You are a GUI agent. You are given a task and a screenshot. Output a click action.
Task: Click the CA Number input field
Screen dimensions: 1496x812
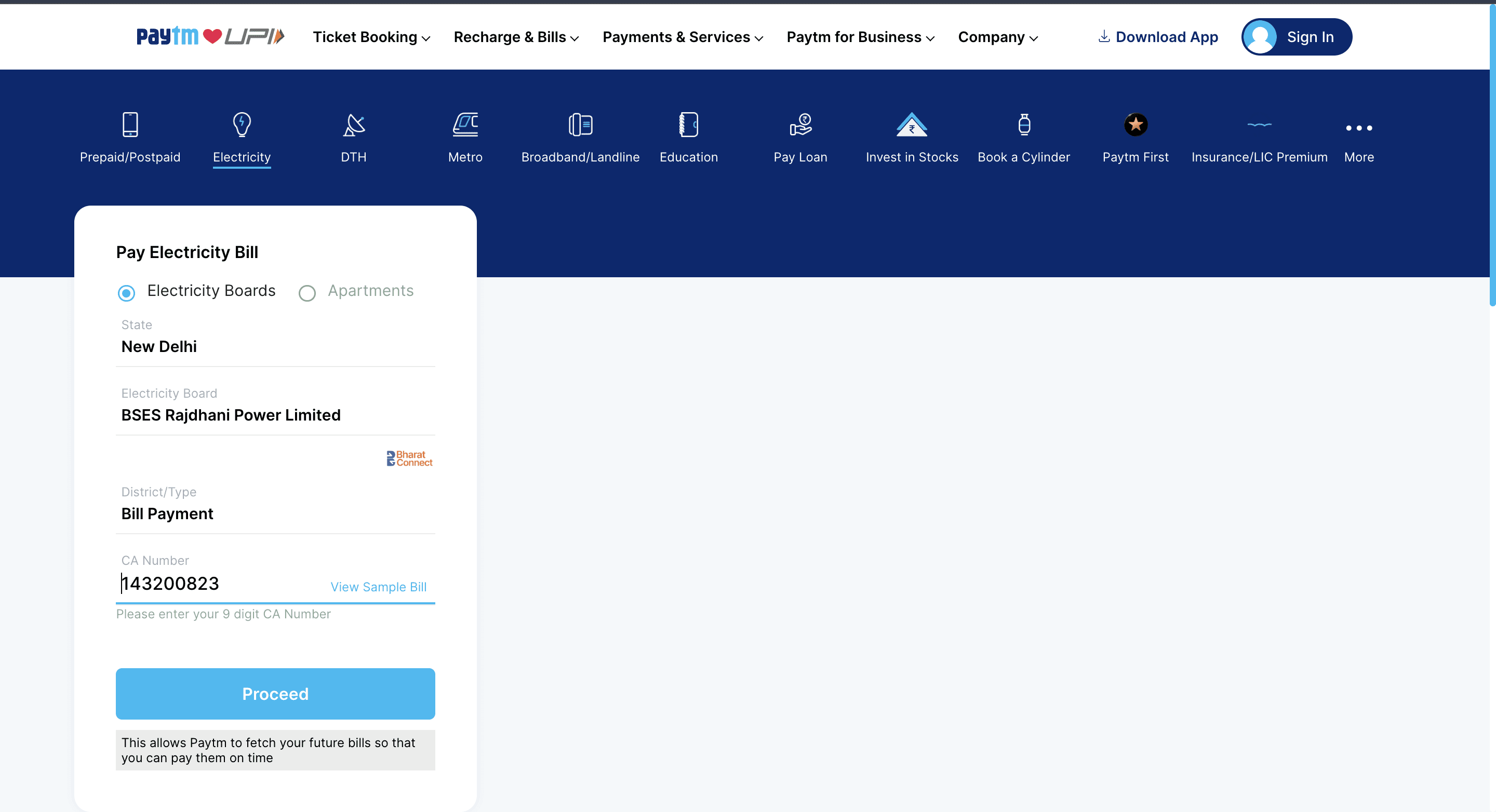tap(221, 584)
